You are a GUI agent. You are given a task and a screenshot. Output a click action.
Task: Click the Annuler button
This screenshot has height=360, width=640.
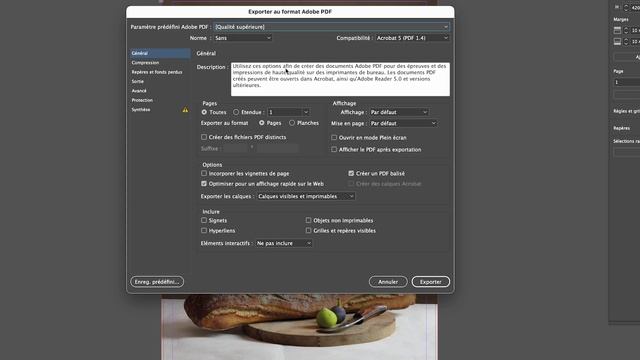click(x=388, y=282)
